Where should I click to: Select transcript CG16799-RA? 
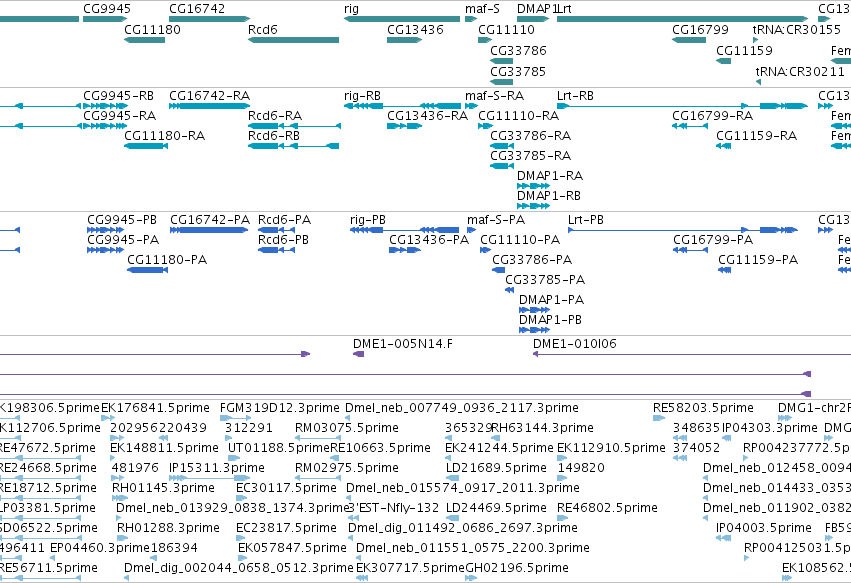pyautogui.click(x=713, y=116)
